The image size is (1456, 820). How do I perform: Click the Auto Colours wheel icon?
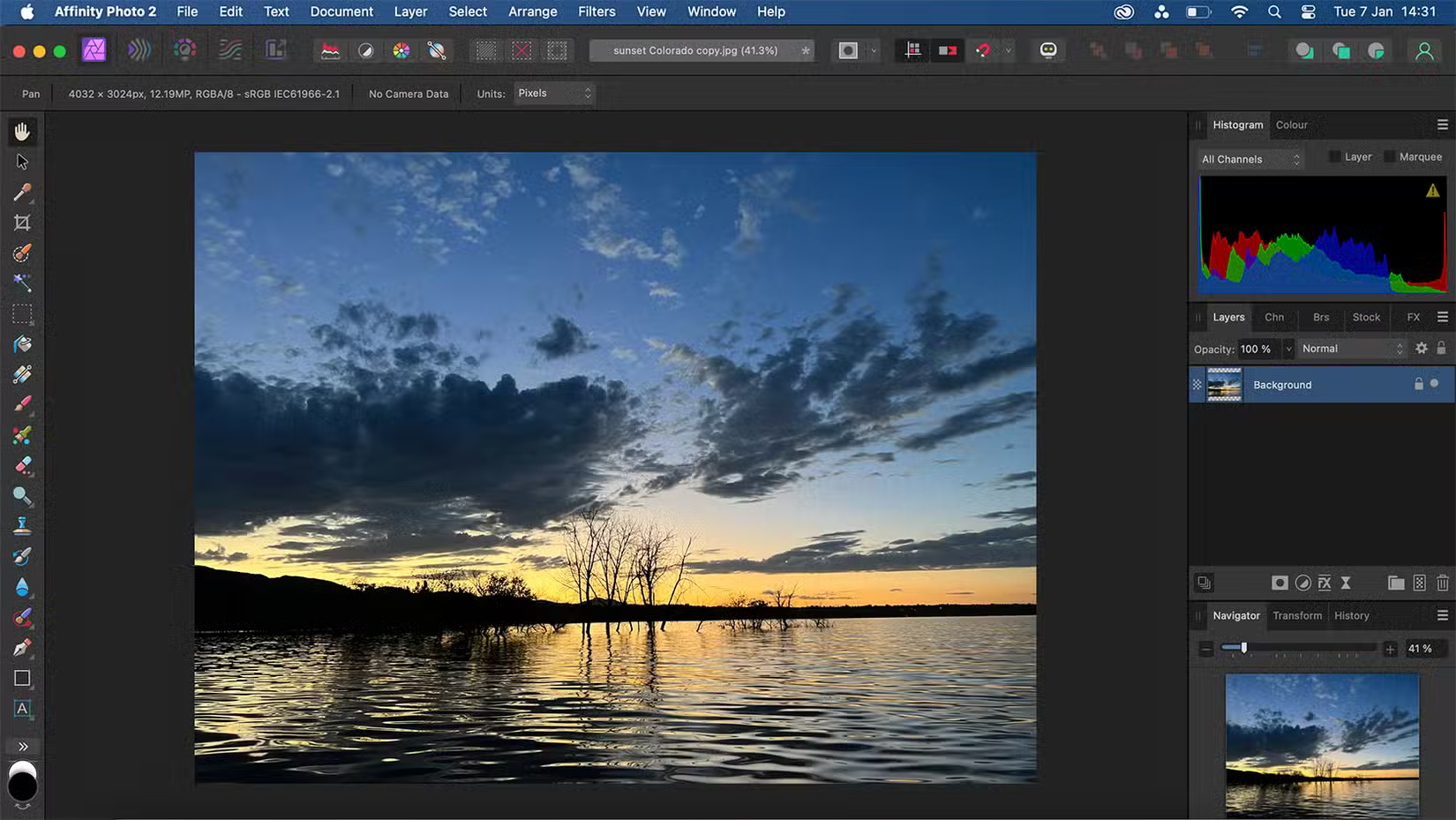click(402, 50)
